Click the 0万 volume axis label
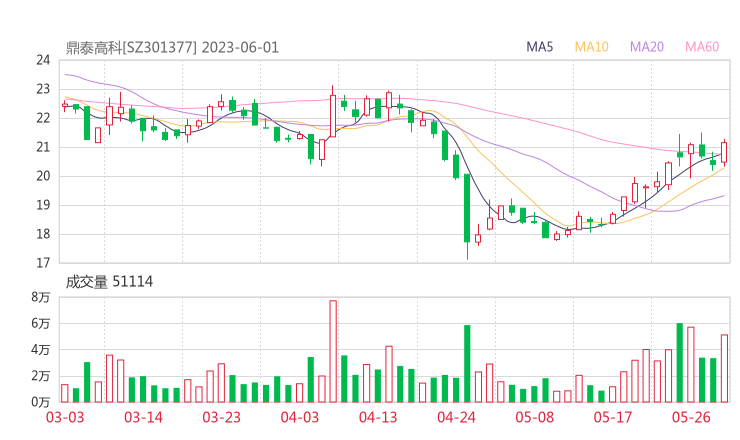The height and width of the screenshot is (440, 740). click(41, 402)
